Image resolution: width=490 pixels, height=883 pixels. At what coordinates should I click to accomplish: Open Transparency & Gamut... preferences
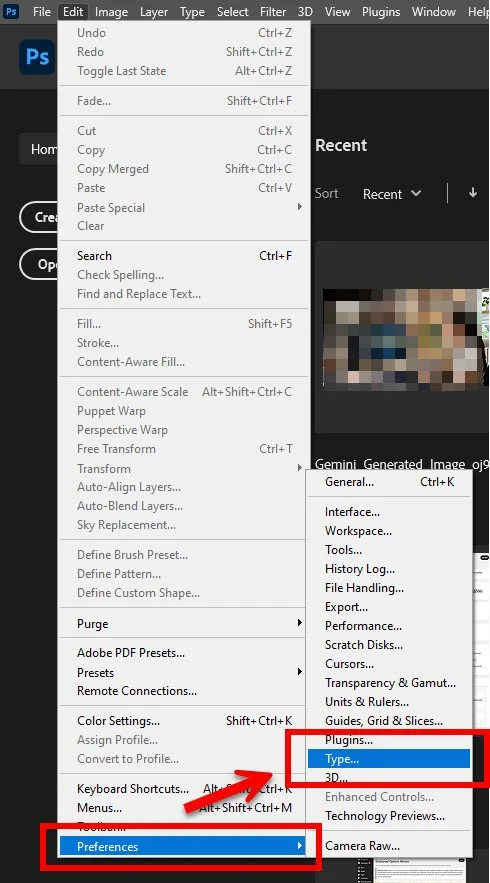click(x=389, y=683)
